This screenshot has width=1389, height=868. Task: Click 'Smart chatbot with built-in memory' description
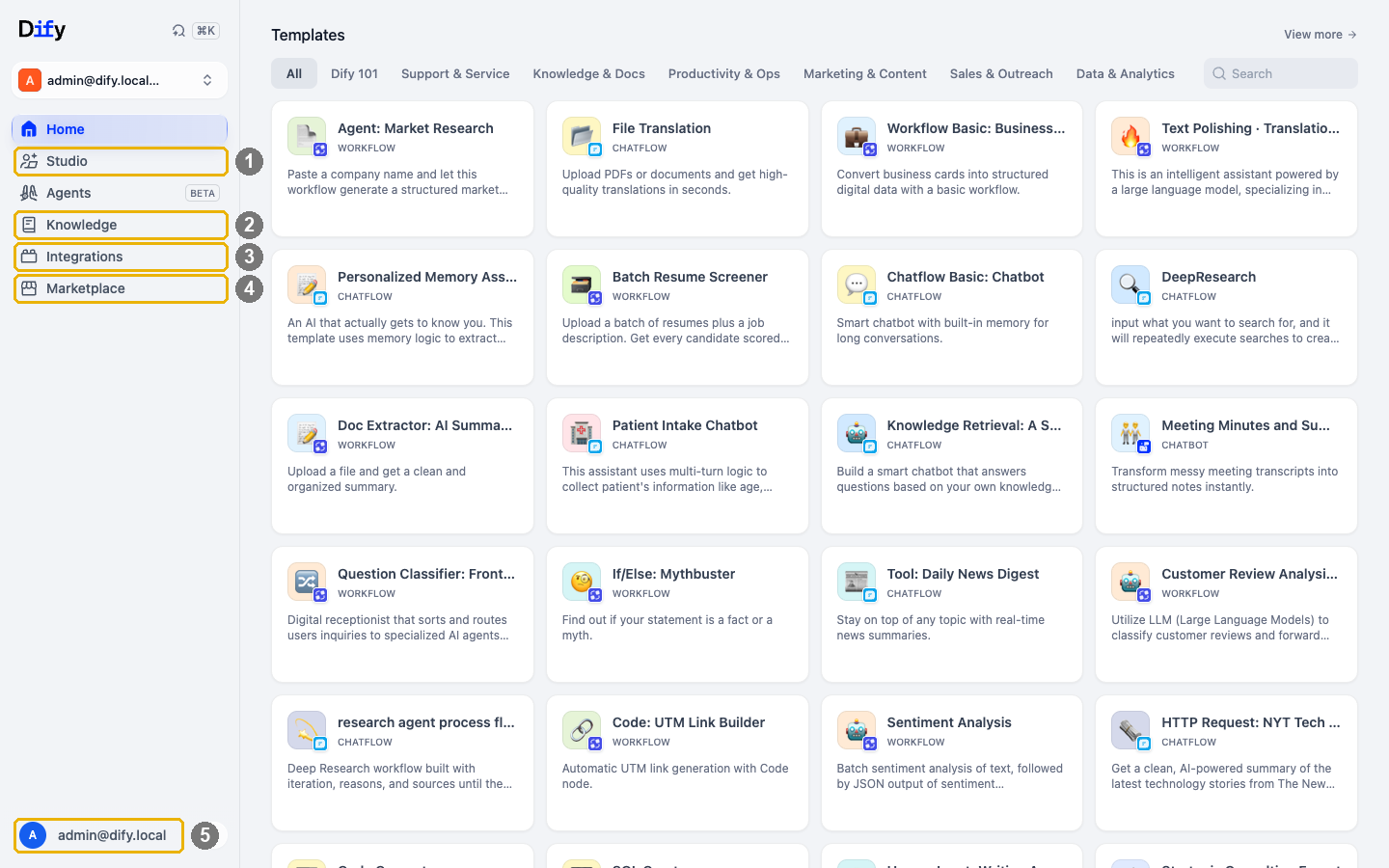[942, 331]
